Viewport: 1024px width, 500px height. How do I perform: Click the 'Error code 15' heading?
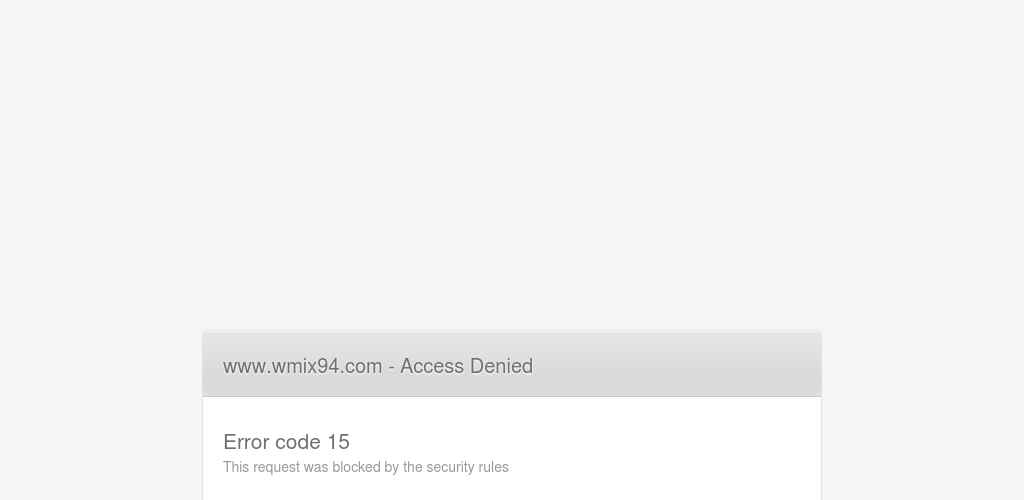[287, 442]
